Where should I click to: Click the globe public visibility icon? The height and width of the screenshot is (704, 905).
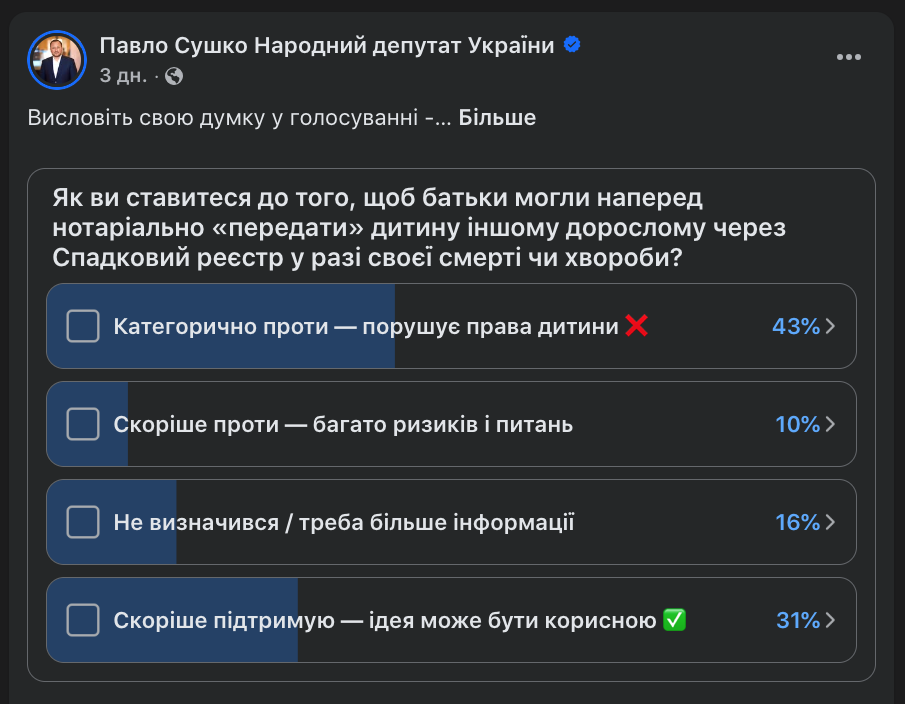click(174, 76)
